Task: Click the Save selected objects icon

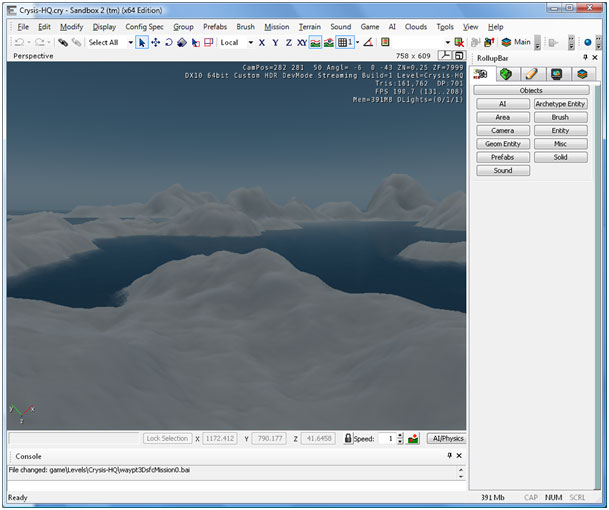Action: point(475,42)
